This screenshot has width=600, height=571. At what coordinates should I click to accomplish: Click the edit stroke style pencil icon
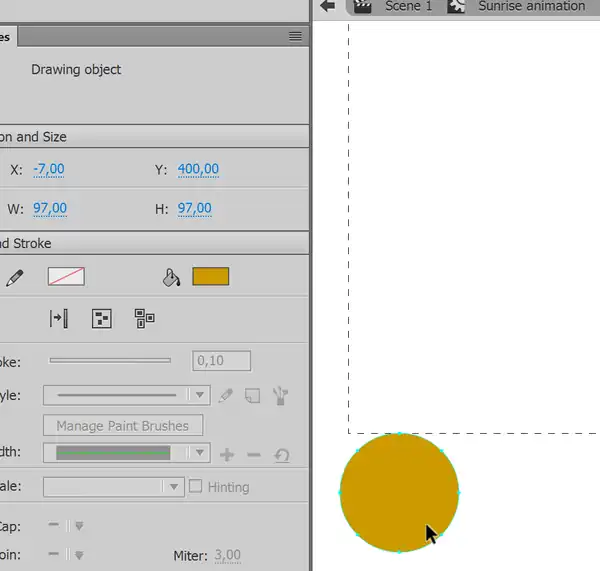pyautogui.click(x=226, y=396)
